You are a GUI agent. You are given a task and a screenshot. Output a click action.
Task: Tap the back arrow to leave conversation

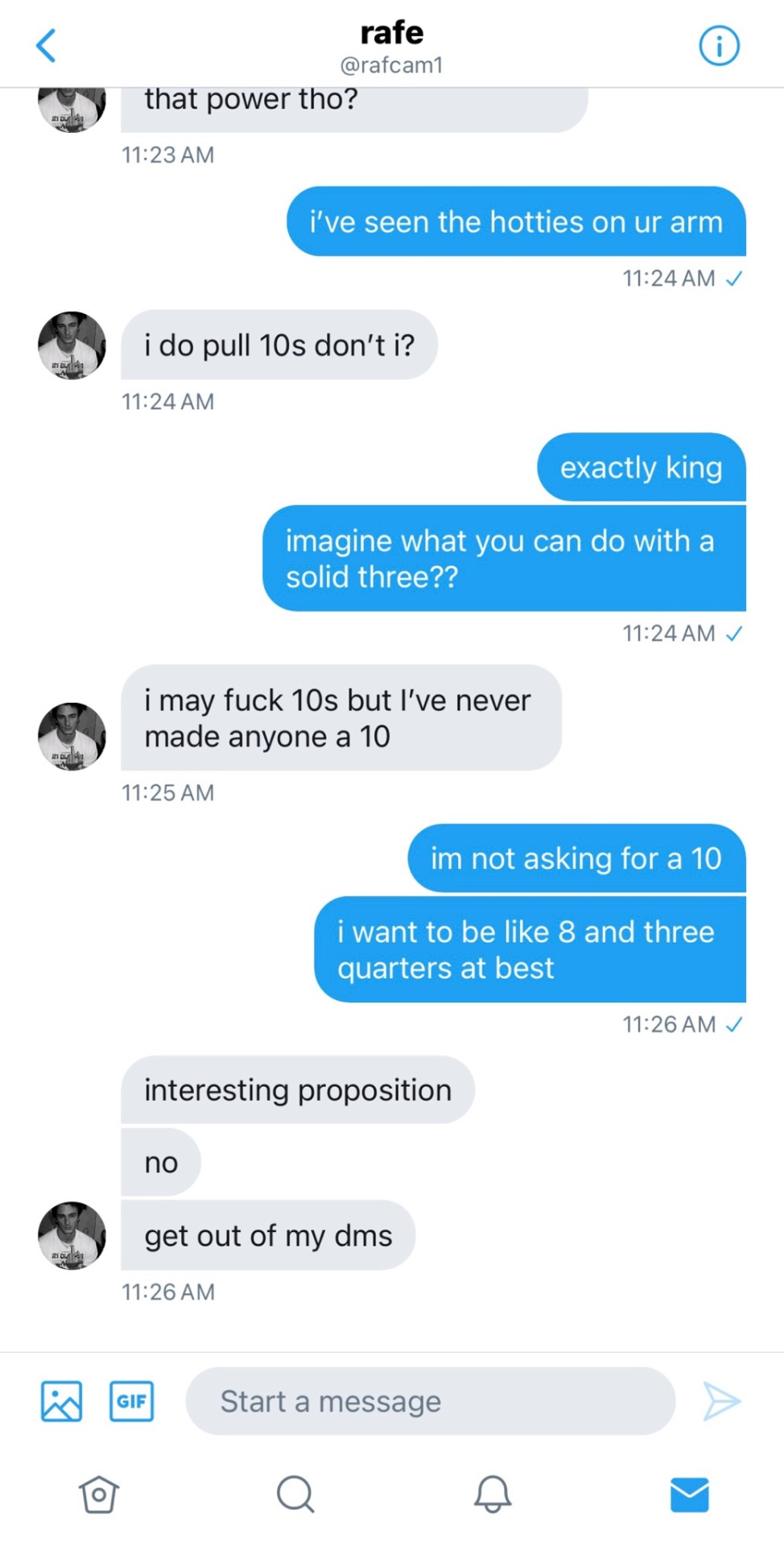[x=47, y=45]
